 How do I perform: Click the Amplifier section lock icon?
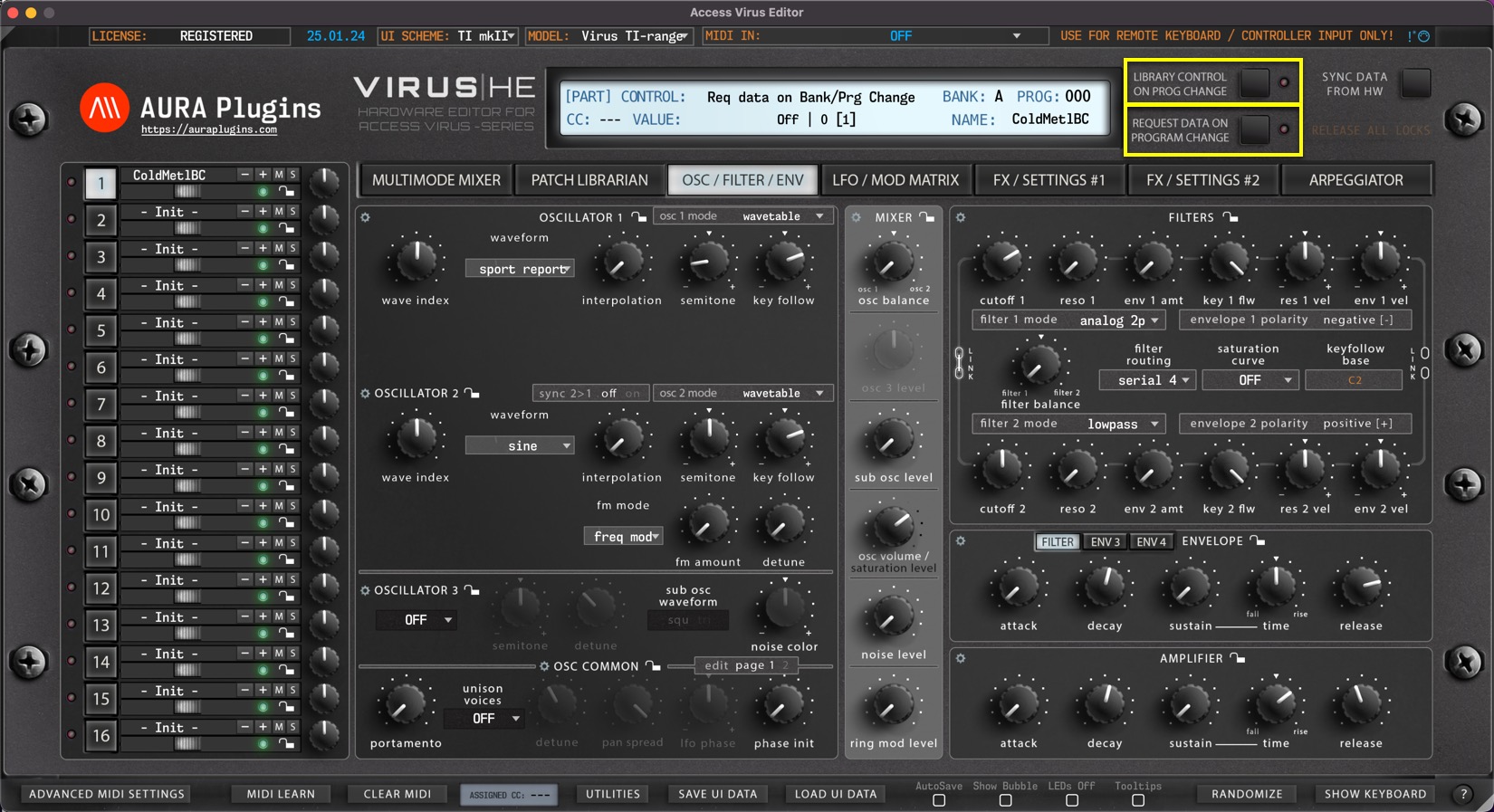1238,658
